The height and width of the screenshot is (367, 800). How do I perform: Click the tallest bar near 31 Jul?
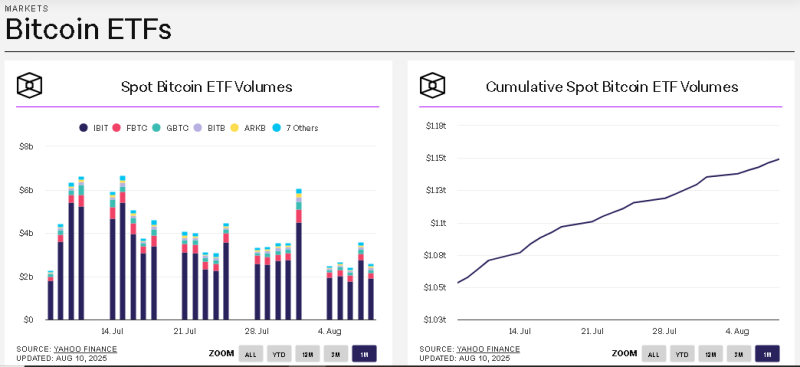point(299,254)
